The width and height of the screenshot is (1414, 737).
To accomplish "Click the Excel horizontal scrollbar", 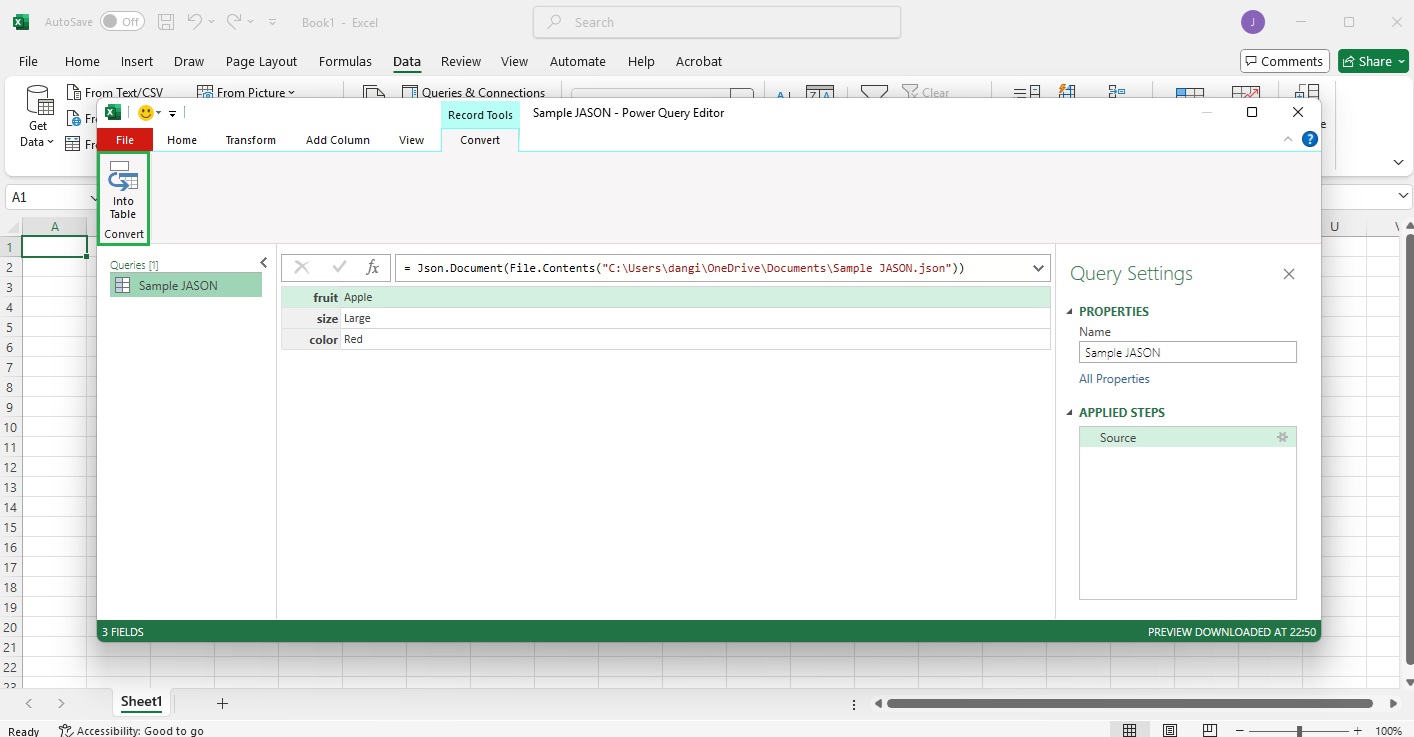I will (1129, 703).
